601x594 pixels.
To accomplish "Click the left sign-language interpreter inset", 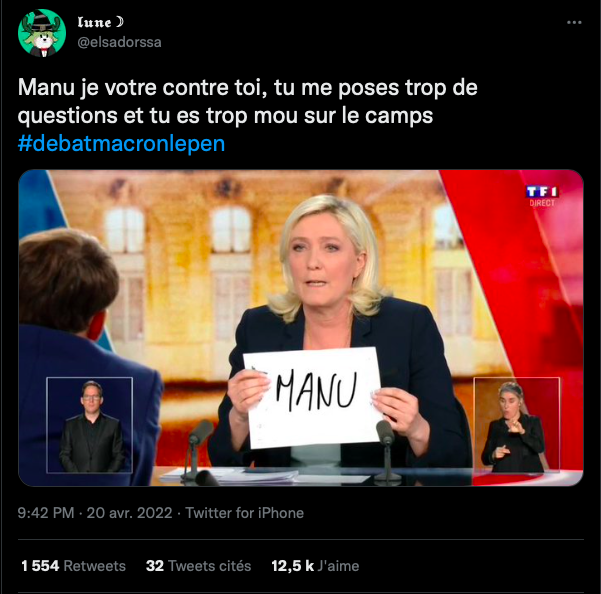I will pyautogui.click(x=89, y=425).
